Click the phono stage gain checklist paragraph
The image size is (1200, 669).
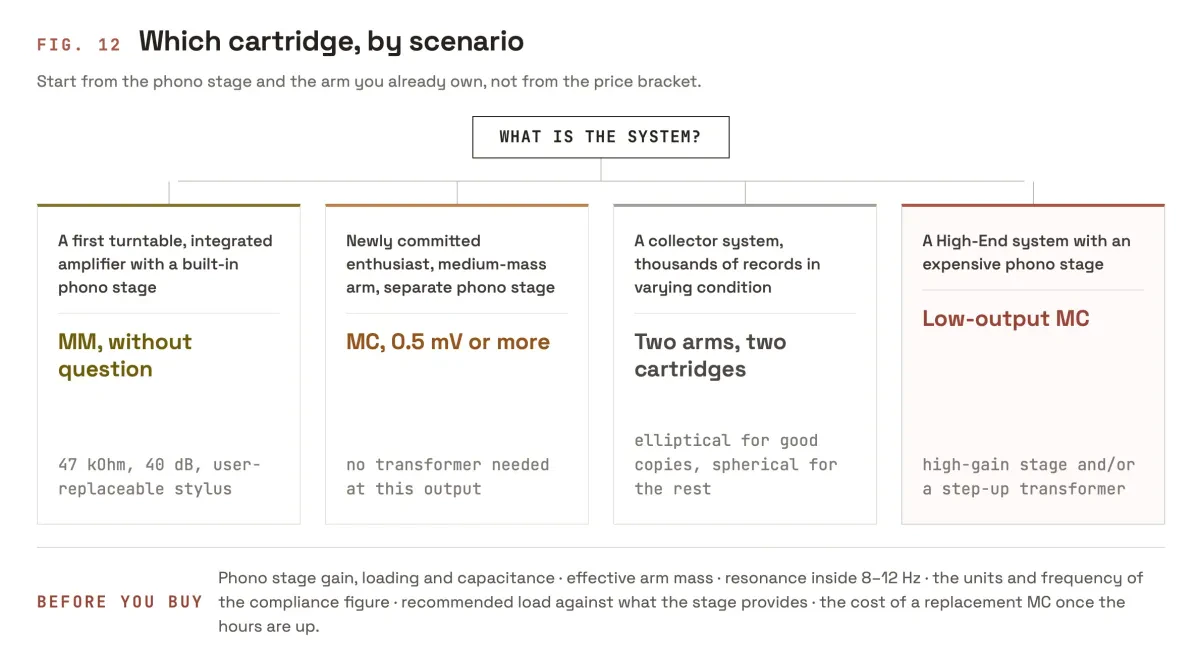tap(681, 602)
